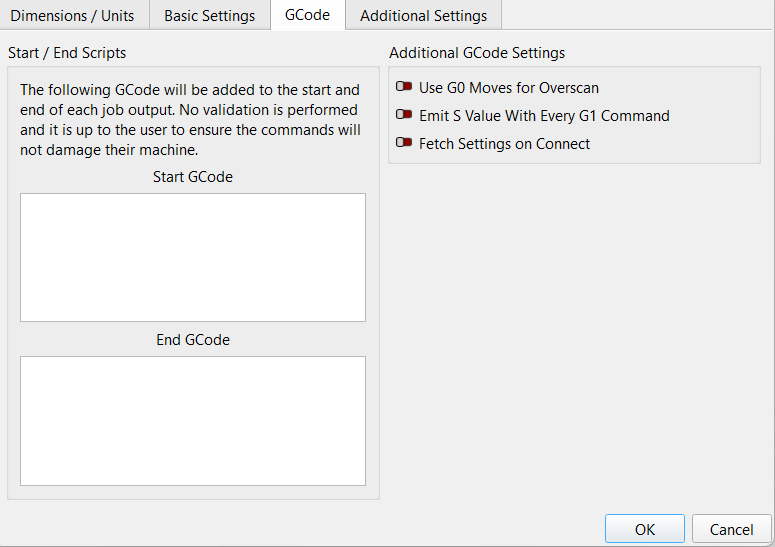
Task: Open the Basic Settings tab
Action: coord(209,16)
